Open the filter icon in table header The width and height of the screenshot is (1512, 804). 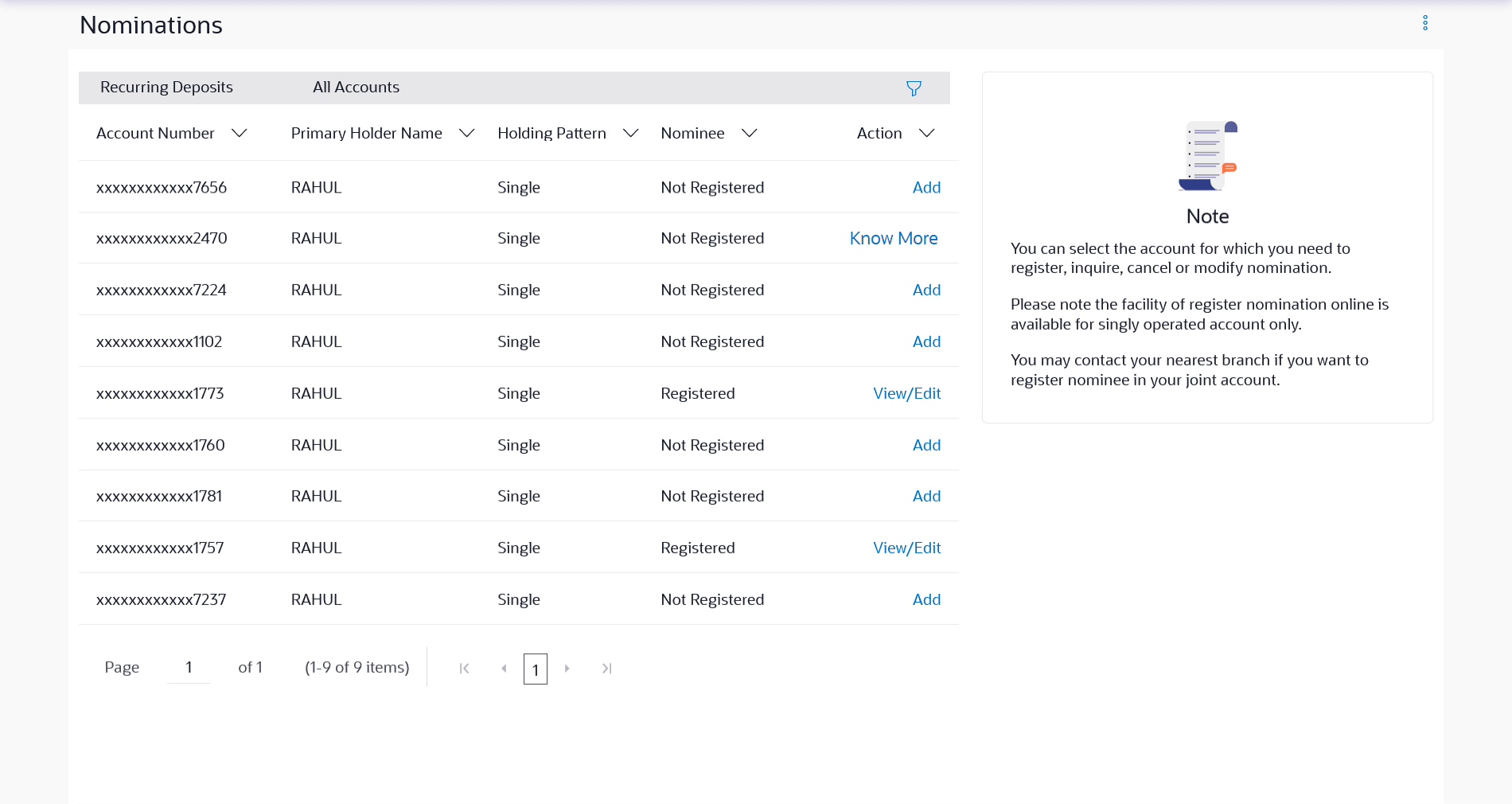click(x=914, y=88)
